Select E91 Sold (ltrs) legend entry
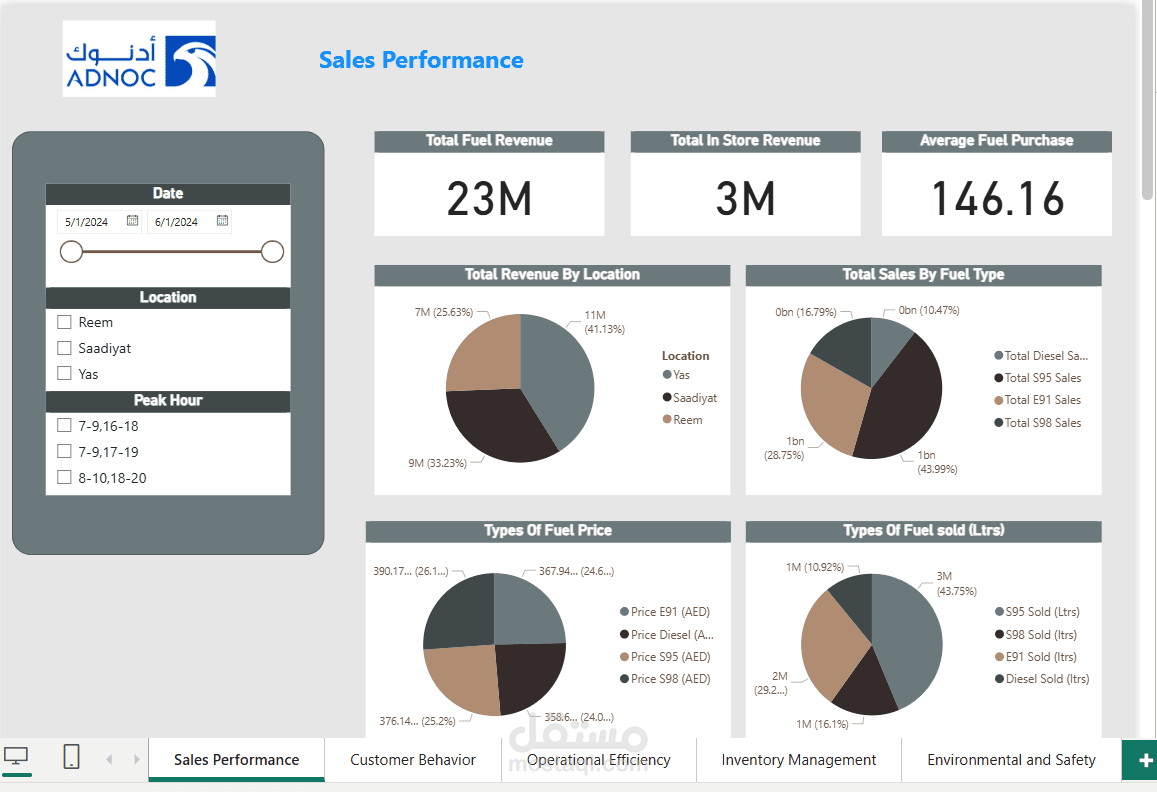The height and width of the screenshot is (792, 1157). [x=1035, y=657]
